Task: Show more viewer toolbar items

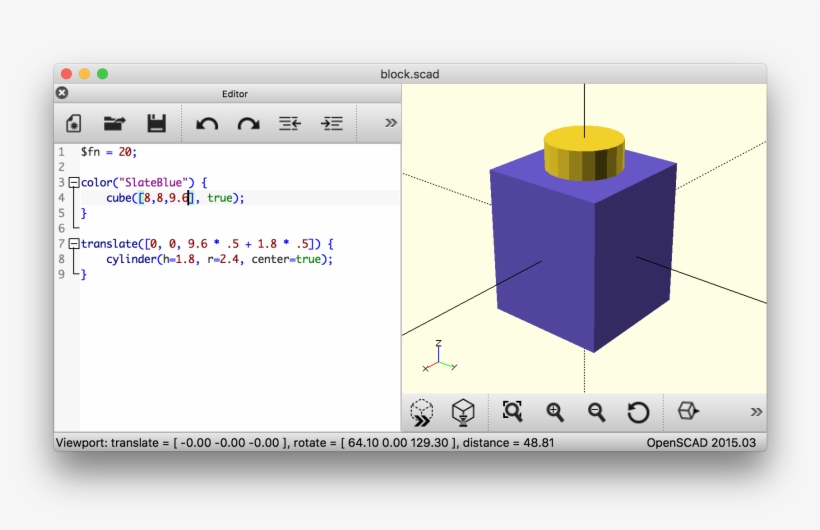Action: click(x=756, y=412)
